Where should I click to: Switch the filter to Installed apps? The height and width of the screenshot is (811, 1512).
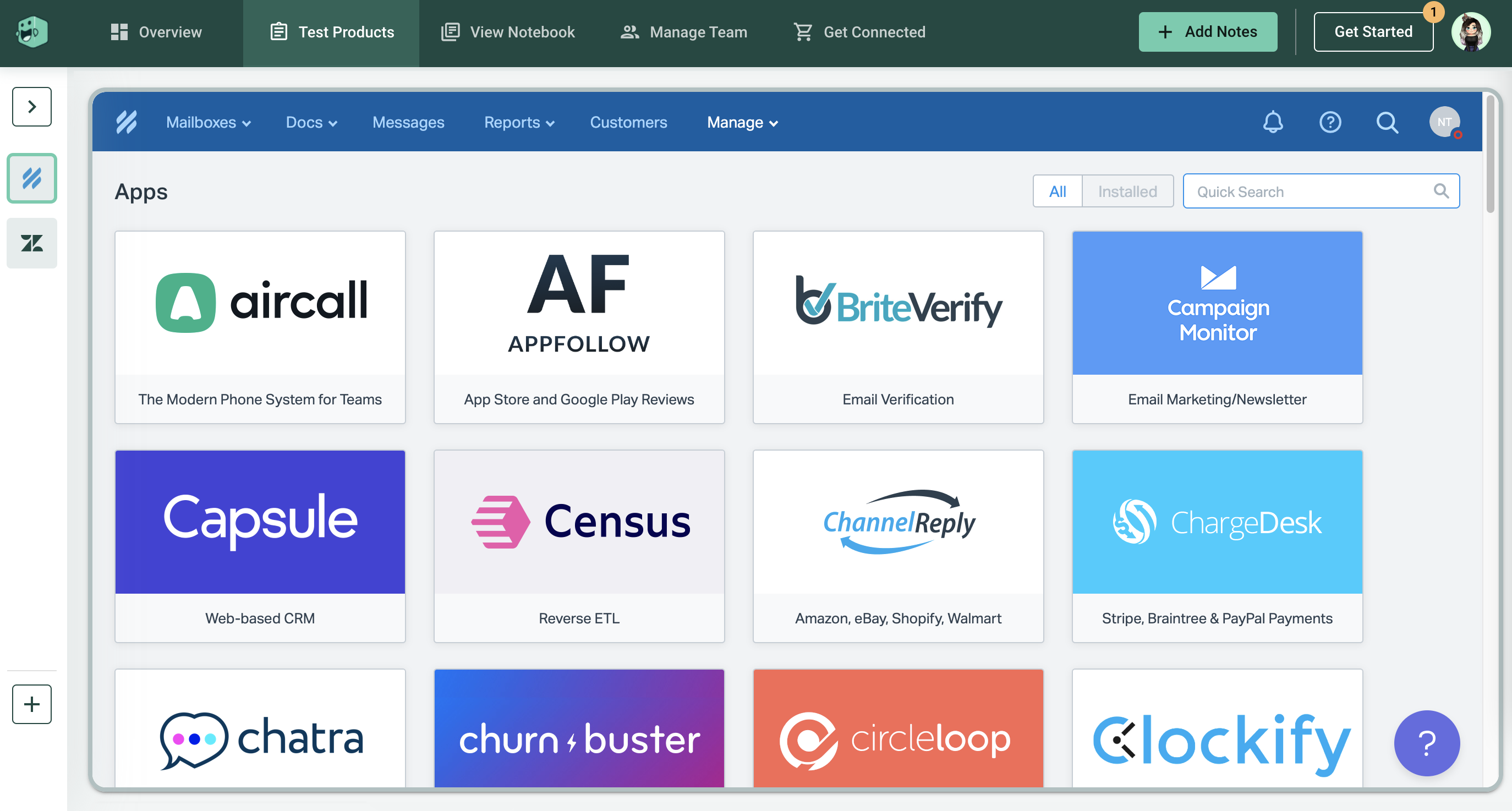(x=1127, y=191)
